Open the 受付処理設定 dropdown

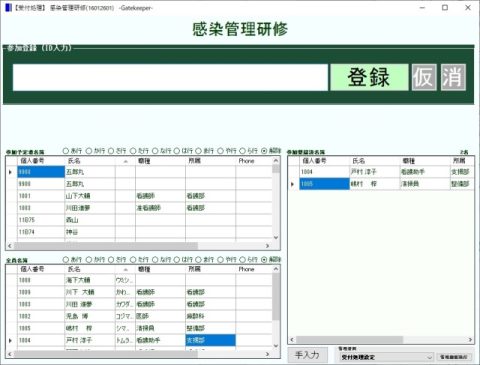(386, 357)
